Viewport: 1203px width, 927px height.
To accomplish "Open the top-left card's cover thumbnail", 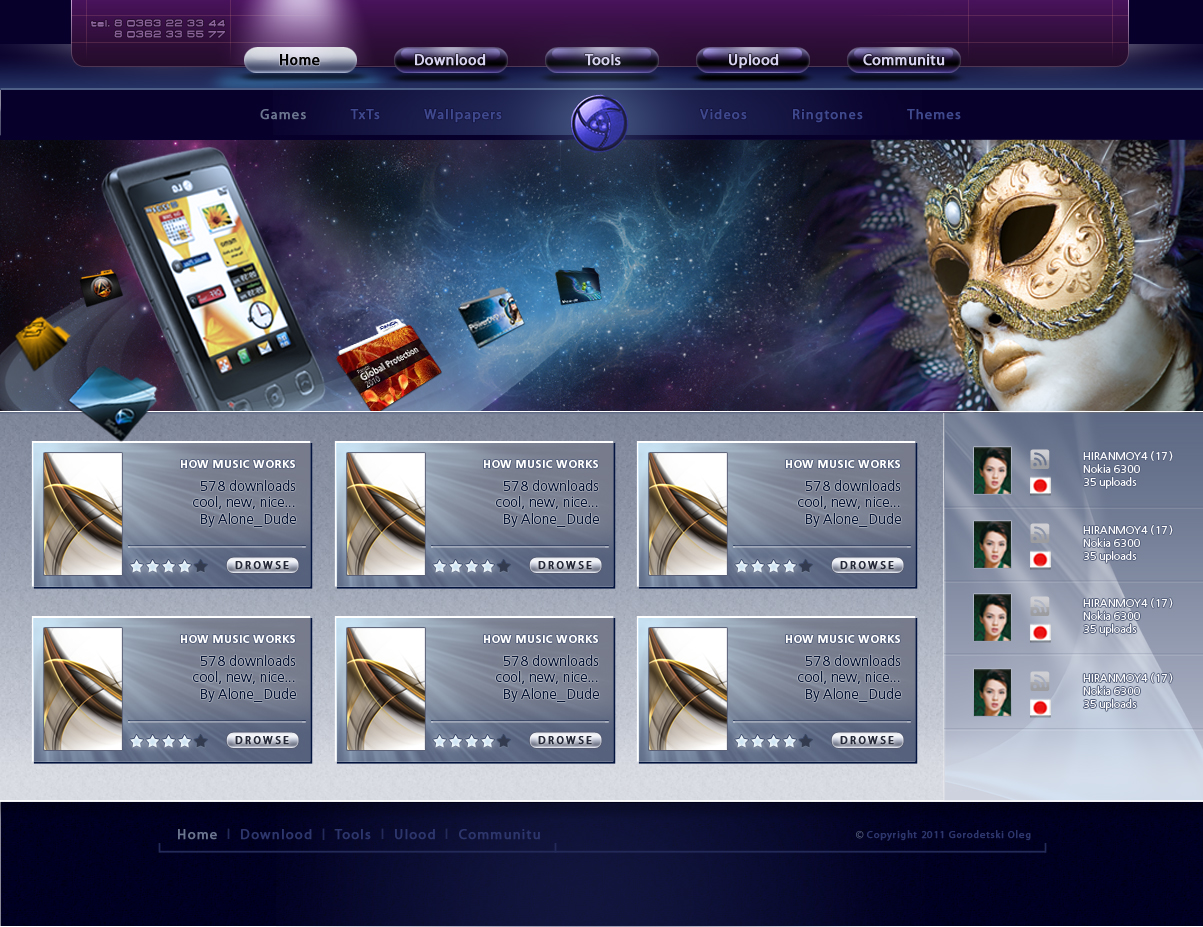I will 83,514.
